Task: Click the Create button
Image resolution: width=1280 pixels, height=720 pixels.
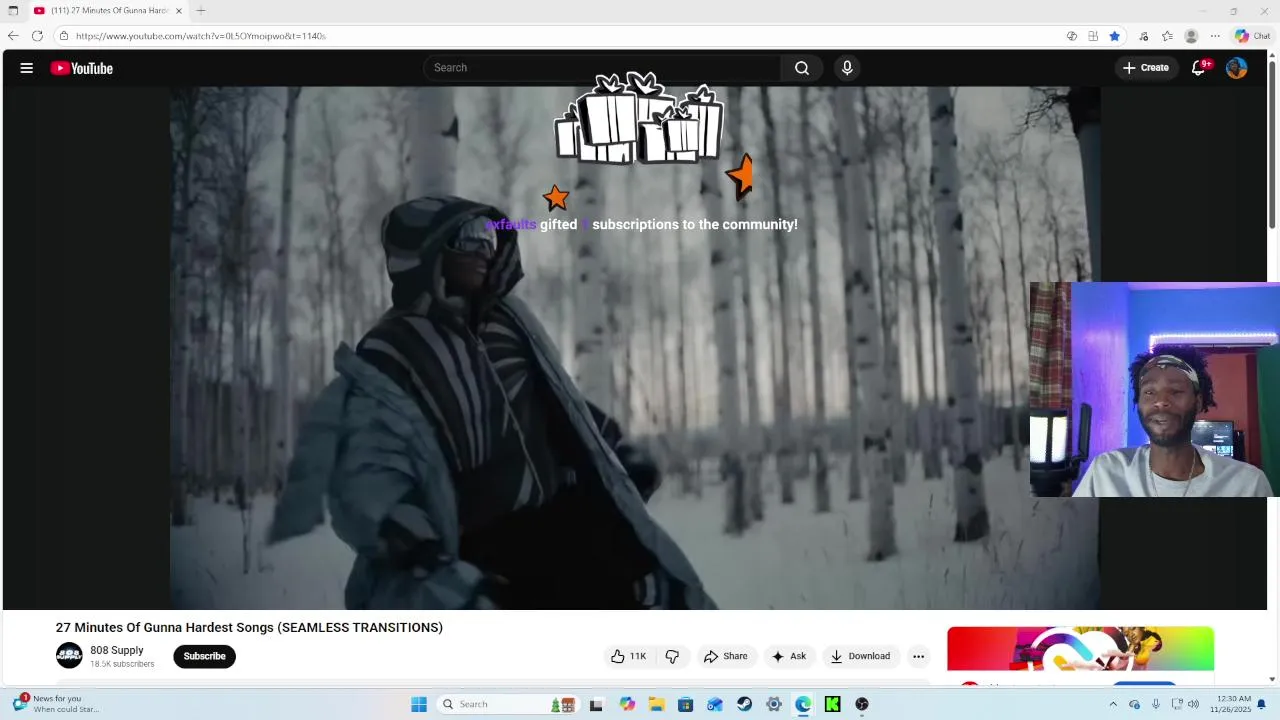Action: (1146, 68)
